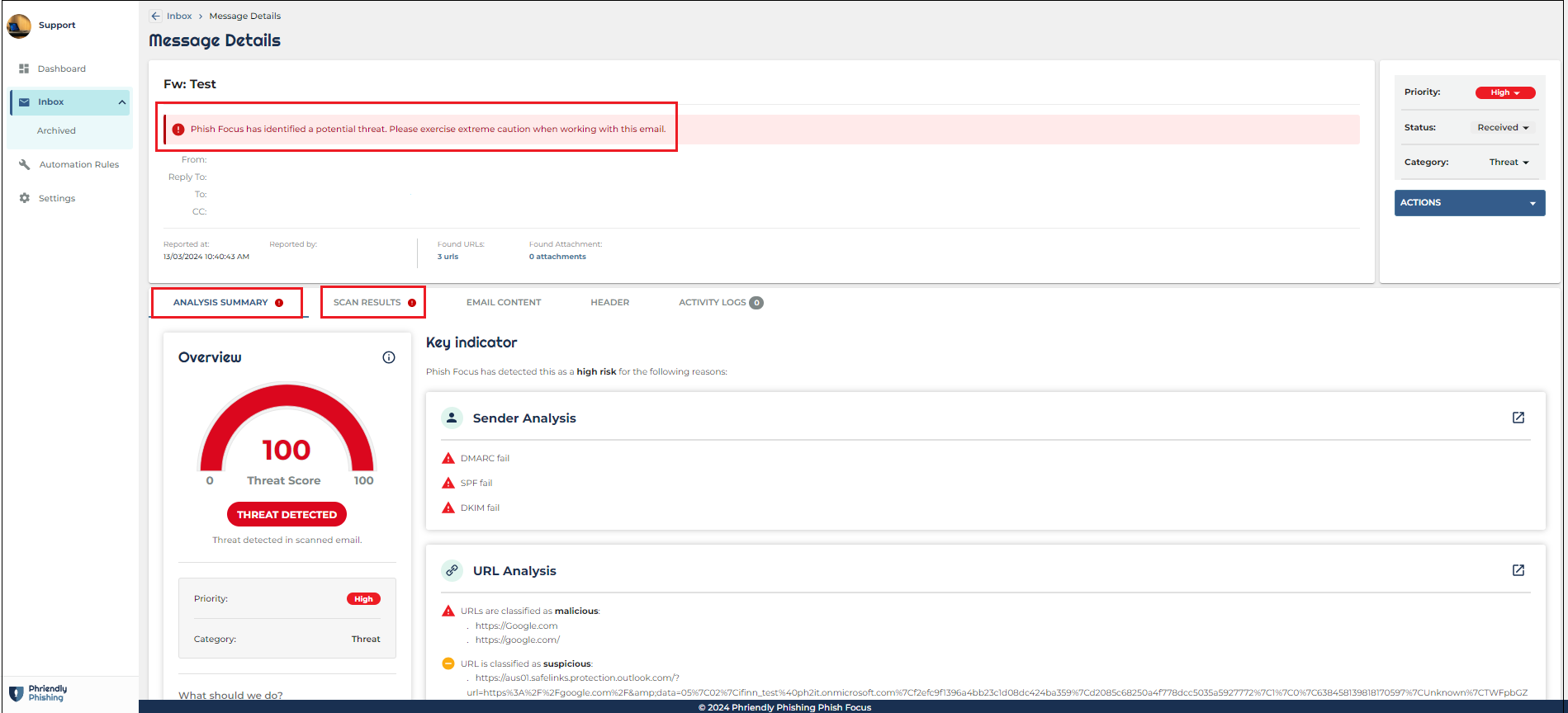The width and height of the screenshot is (1568, 713).
Task: Open the Header tab
Action: tap(610, 302)
